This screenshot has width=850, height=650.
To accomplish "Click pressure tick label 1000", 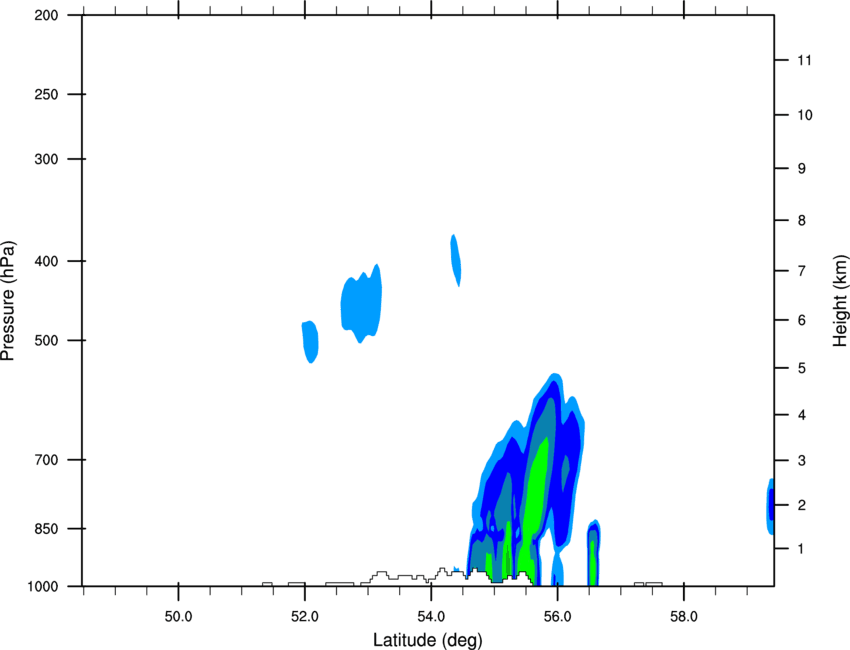I will [x=43, y=587].
